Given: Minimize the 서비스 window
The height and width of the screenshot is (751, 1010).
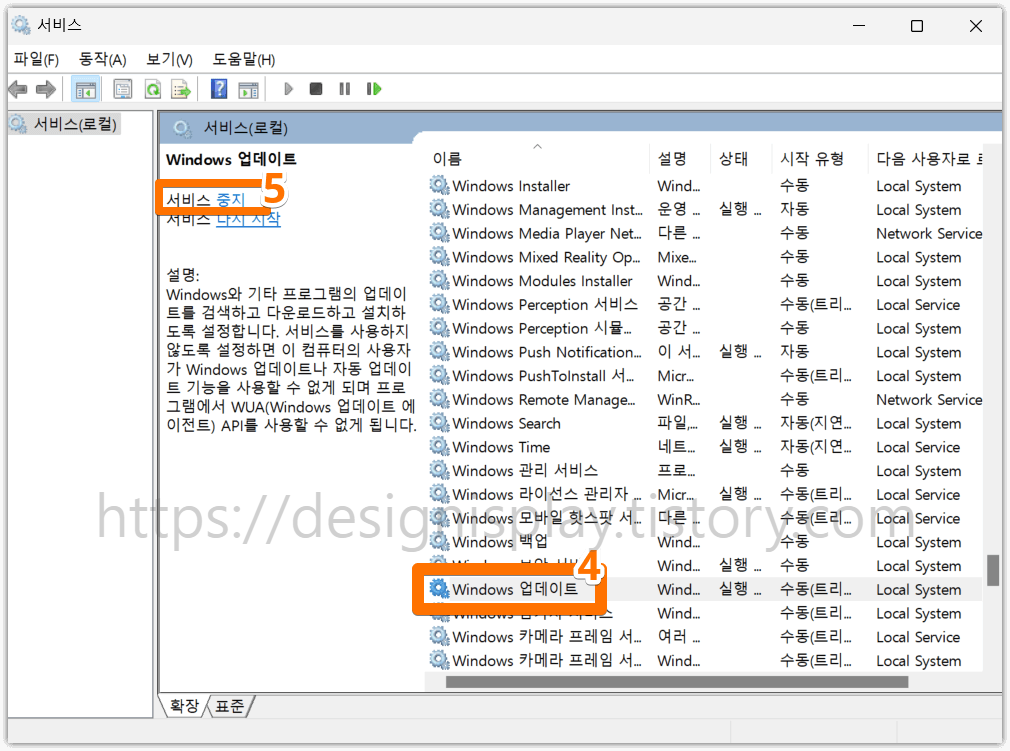Looking at the screenshot, I should click(x=858, y=26).
